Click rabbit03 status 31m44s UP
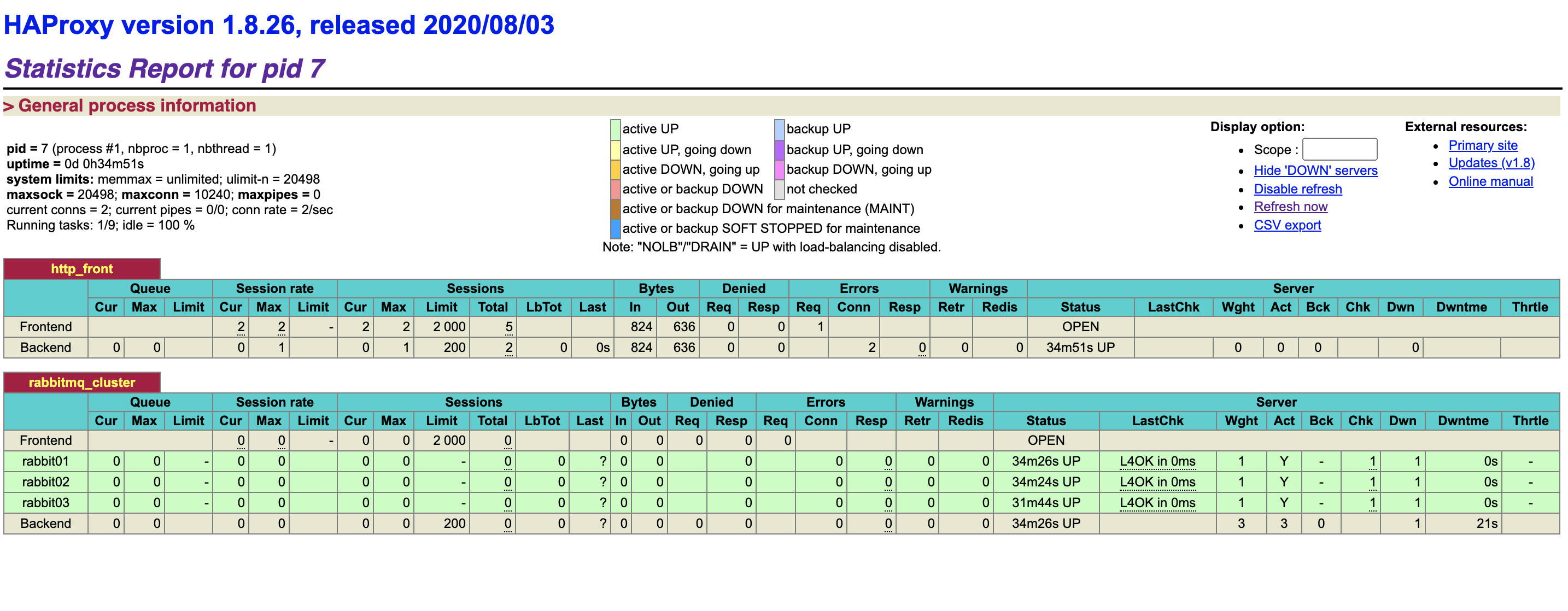Screen dimensions: 1568x611 (1046, 503)
